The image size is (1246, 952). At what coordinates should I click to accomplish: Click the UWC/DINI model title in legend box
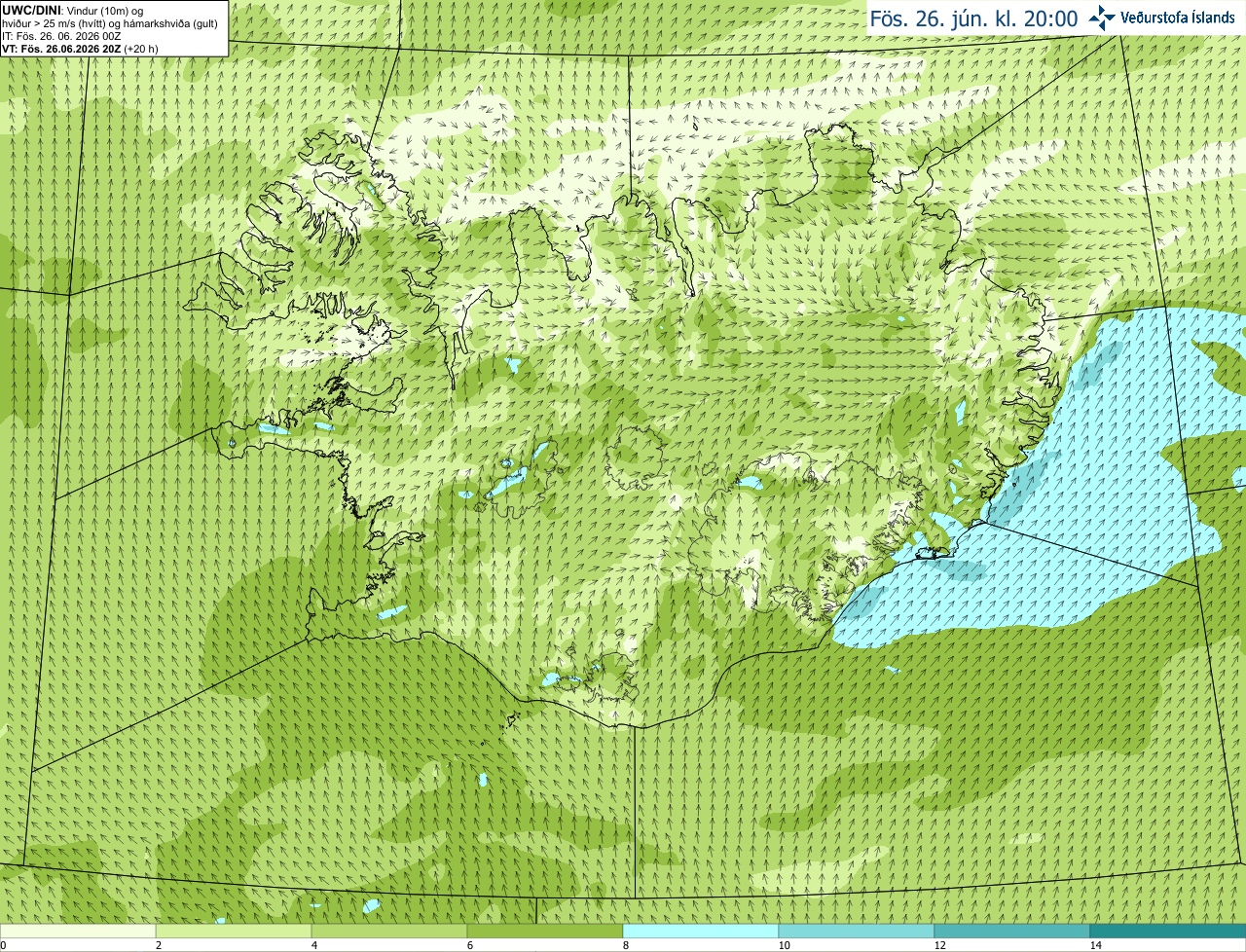point(31,10)
